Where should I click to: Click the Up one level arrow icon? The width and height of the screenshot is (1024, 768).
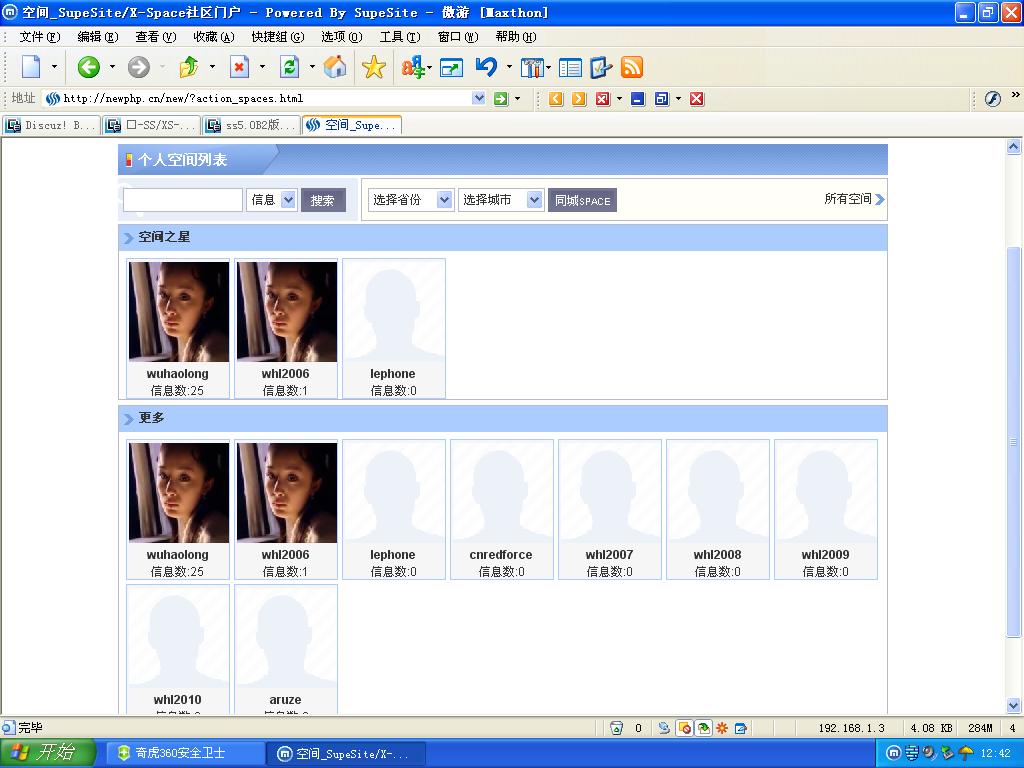tap(189, 67)
